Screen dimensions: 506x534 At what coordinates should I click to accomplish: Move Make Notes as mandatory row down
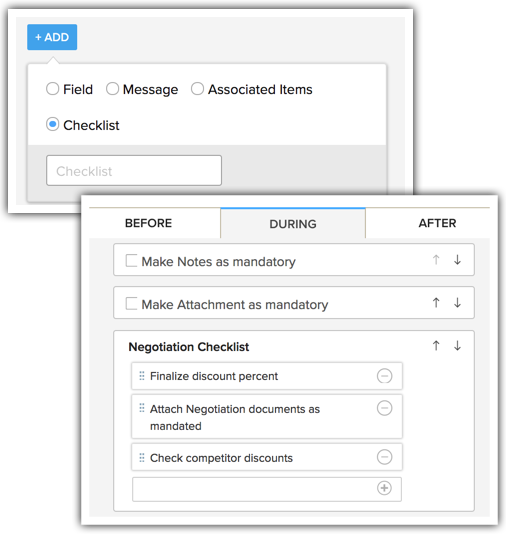pyautogui.click(x=457, y=260)
